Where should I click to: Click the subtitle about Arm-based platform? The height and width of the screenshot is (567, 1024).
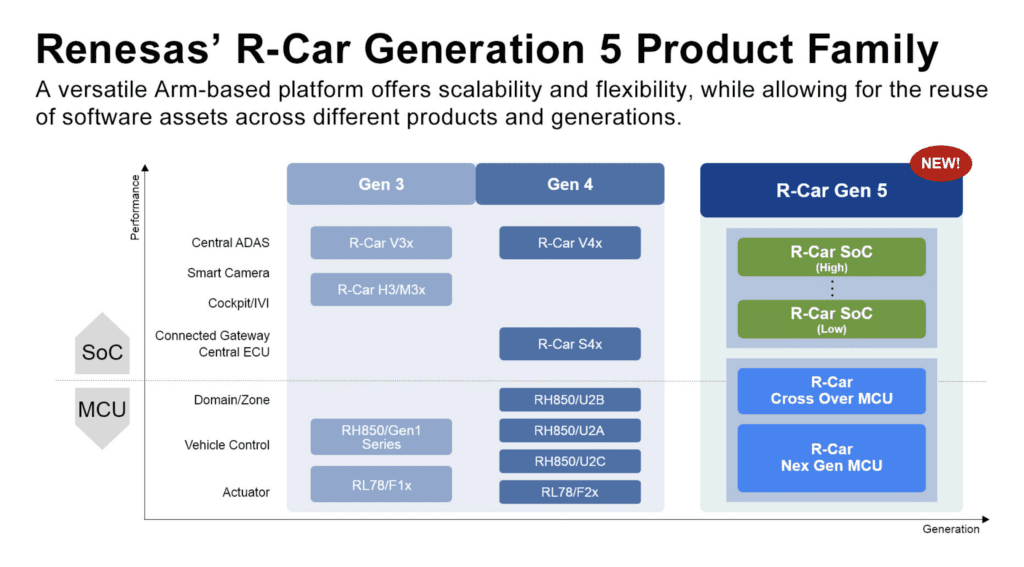tap(511, 103)
